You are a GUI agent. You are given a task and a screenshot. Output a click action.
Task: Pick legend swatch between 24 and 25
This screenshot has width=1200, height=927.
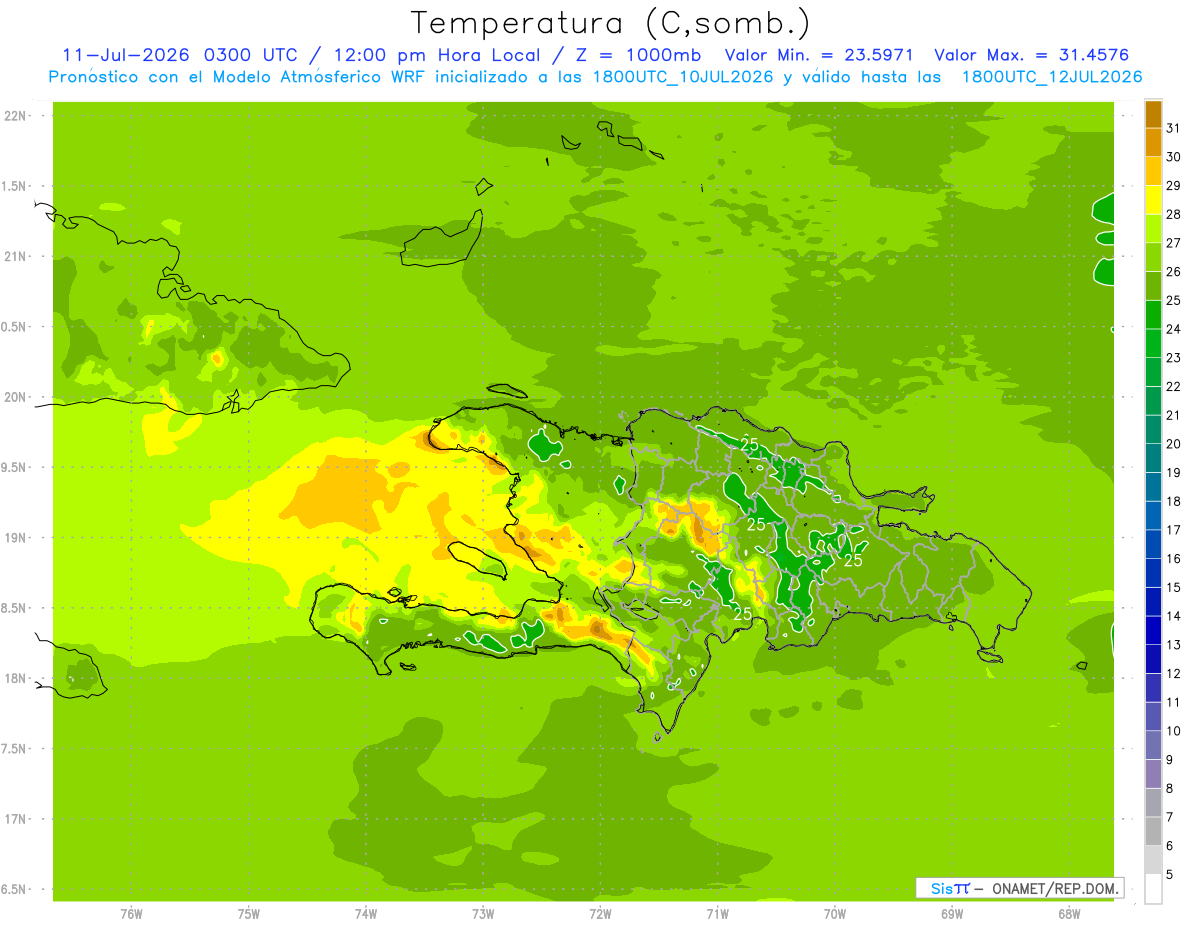[x=1153, y=314]
